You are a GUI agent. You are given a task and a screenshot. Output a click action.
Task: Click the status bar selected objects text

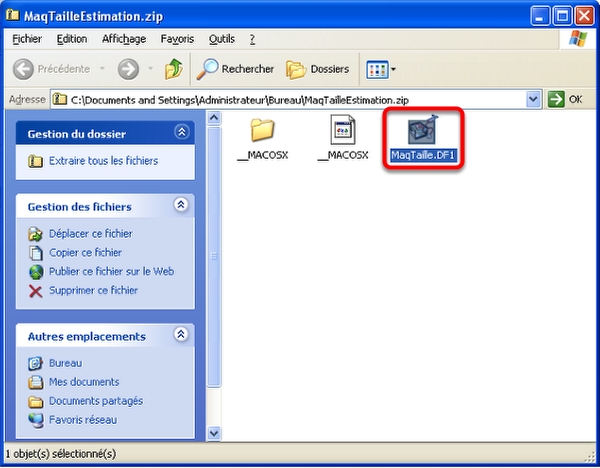coord(60,454)
